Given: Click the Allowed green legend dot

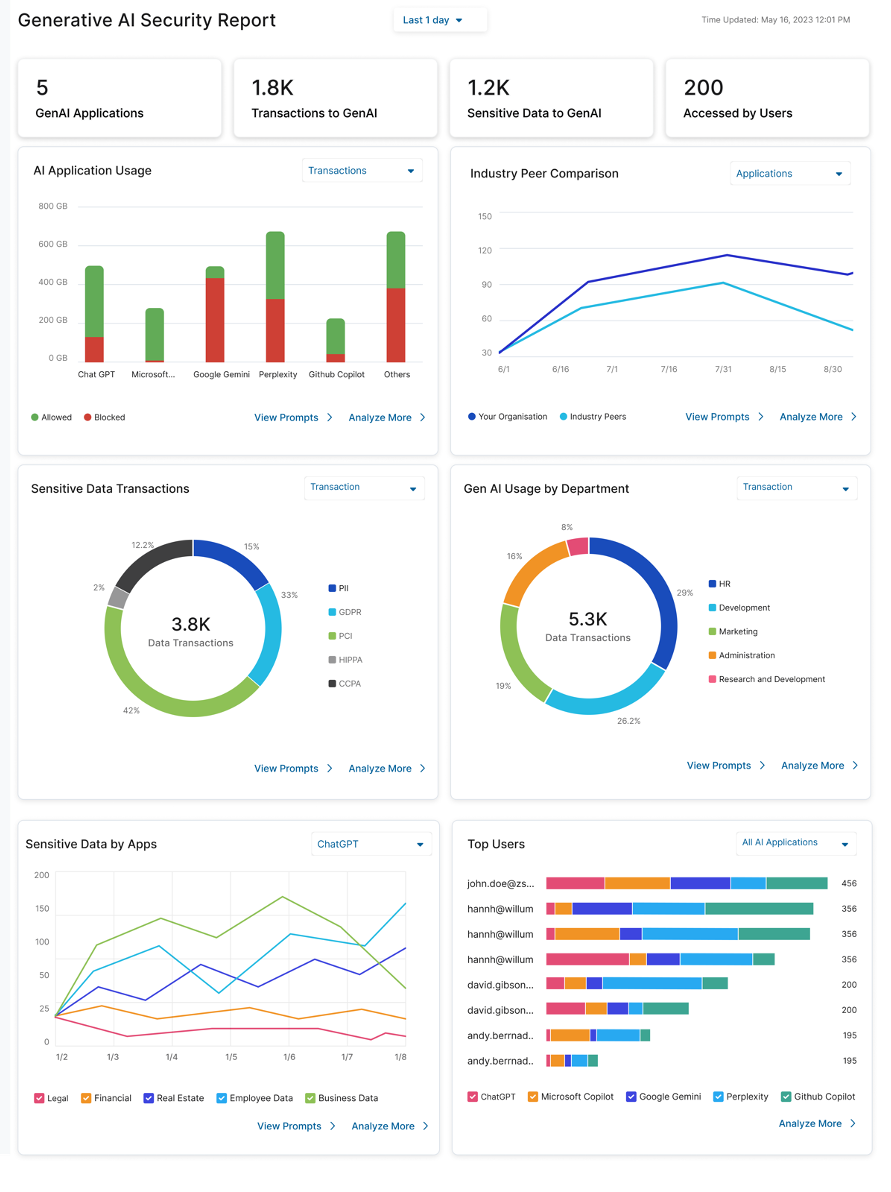Looking at the screenshot, I should (x=34, y=417).
